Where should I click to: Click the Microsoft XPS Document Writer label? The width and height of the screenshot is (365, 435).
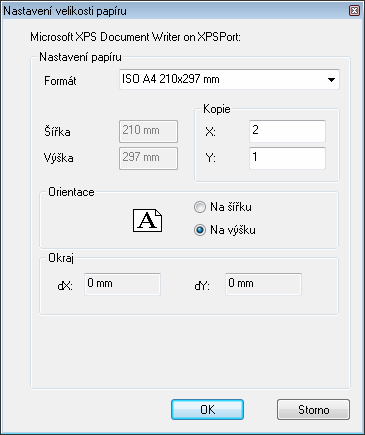pos(135,37)
